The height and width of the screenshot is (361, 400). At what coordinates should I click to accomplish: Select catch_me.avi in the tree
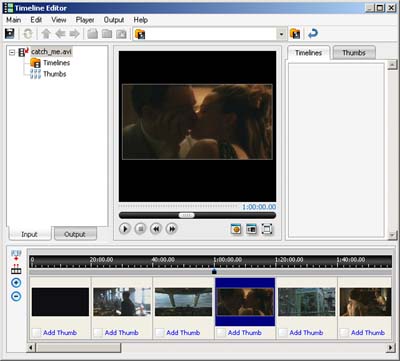(51, 52)
